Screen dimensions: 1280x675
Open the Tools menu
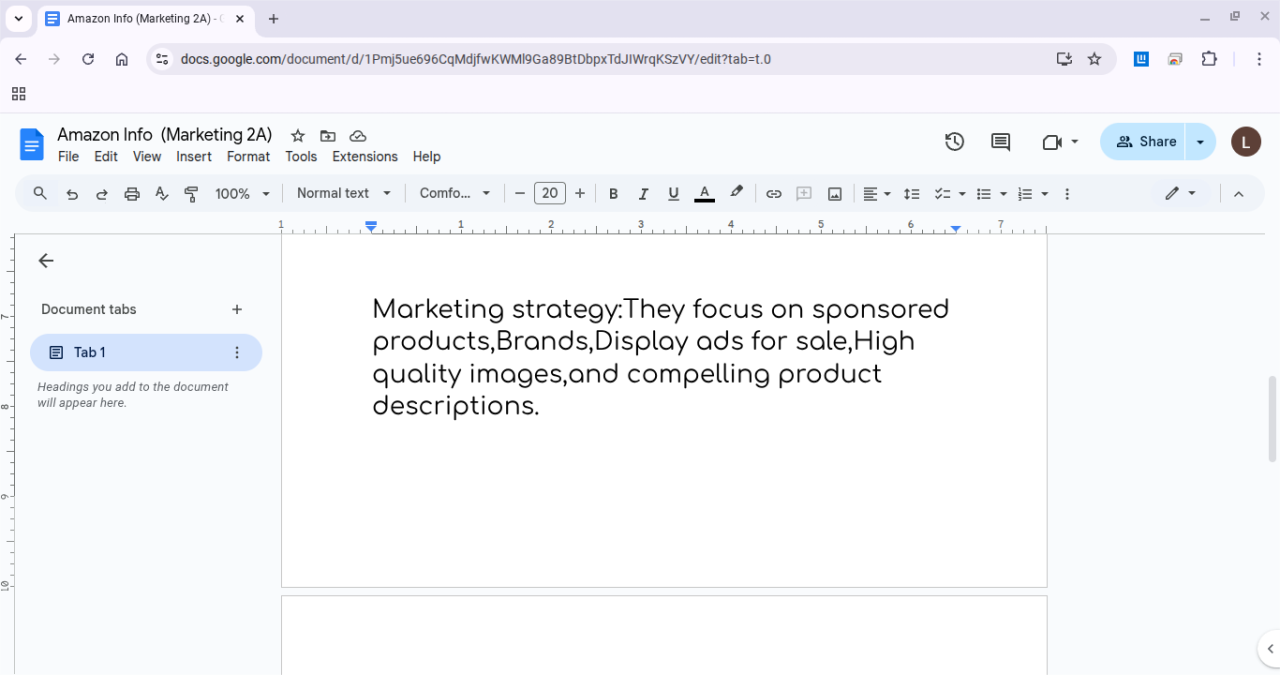(301, 157)
